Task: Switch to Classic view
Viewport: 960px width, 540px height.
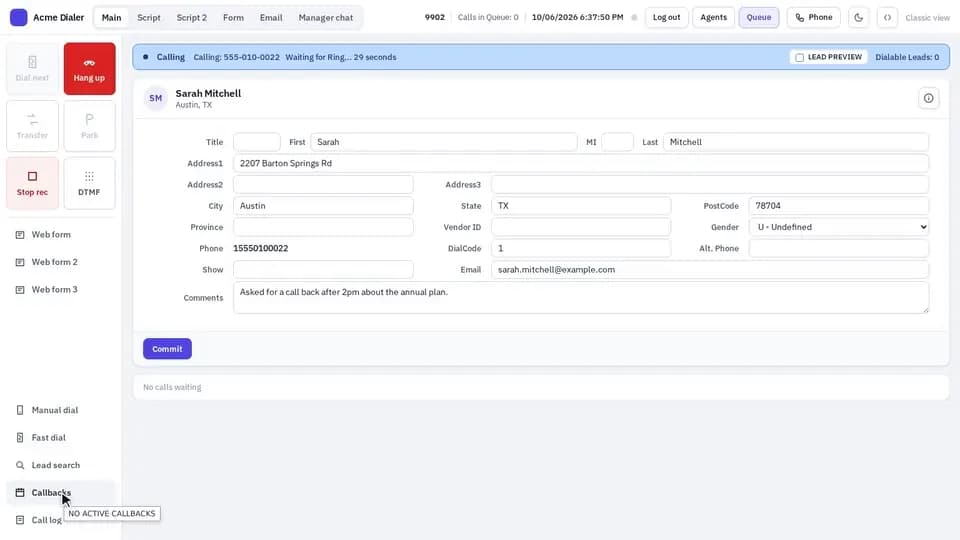Action: tap(928, 18)
